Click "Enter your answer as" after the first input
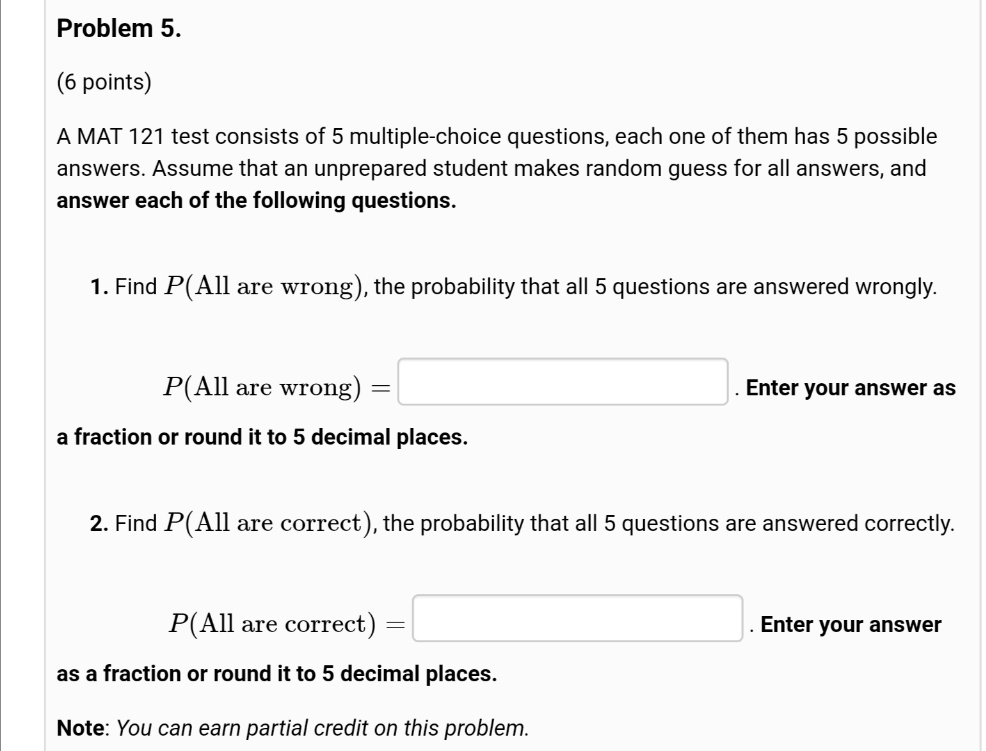This screenshot has height=751, width=986. pyautogui.click(x=851, y=388)
